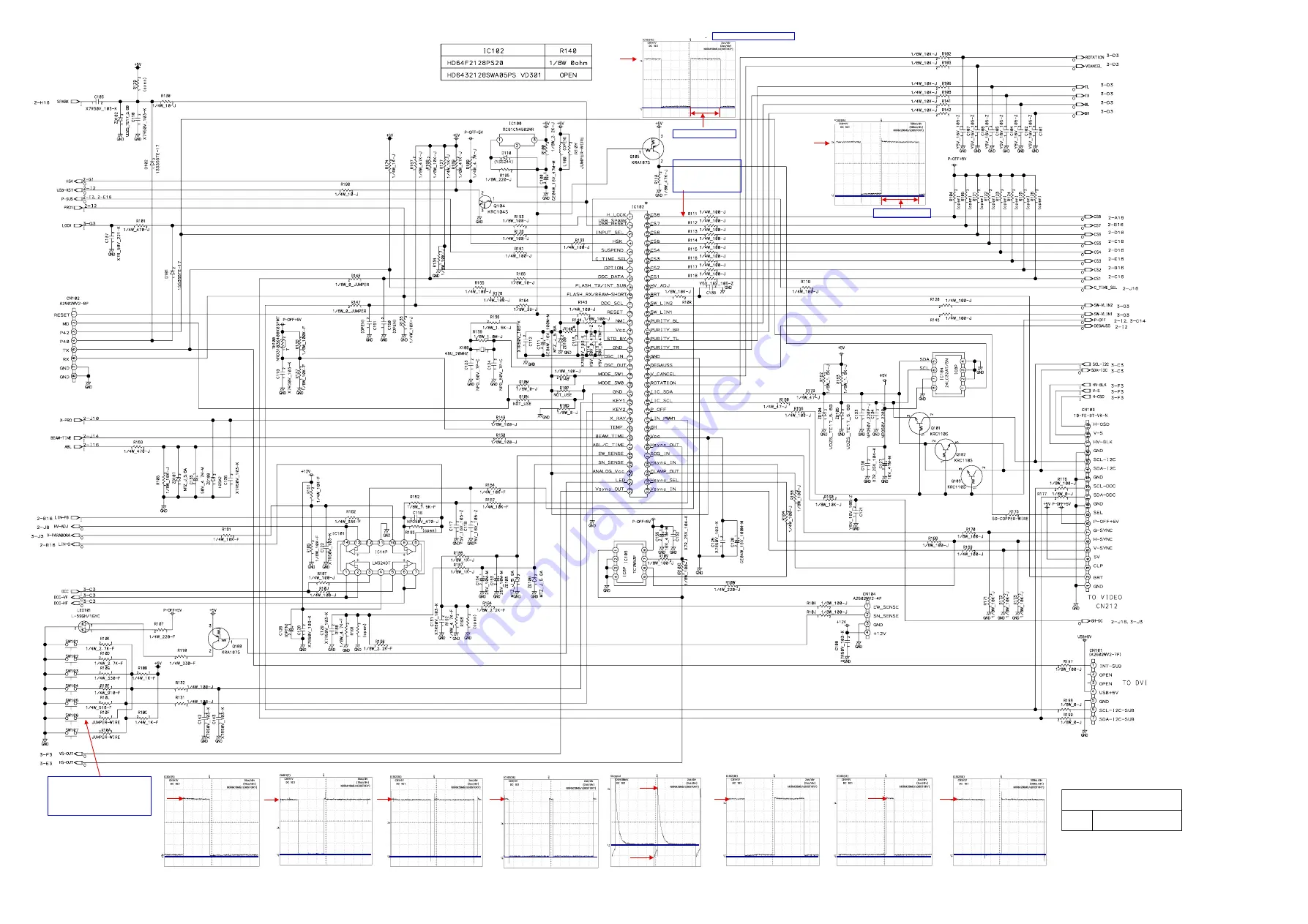Select the Q101 KRC110S transistor symbol

pos(919,422)
